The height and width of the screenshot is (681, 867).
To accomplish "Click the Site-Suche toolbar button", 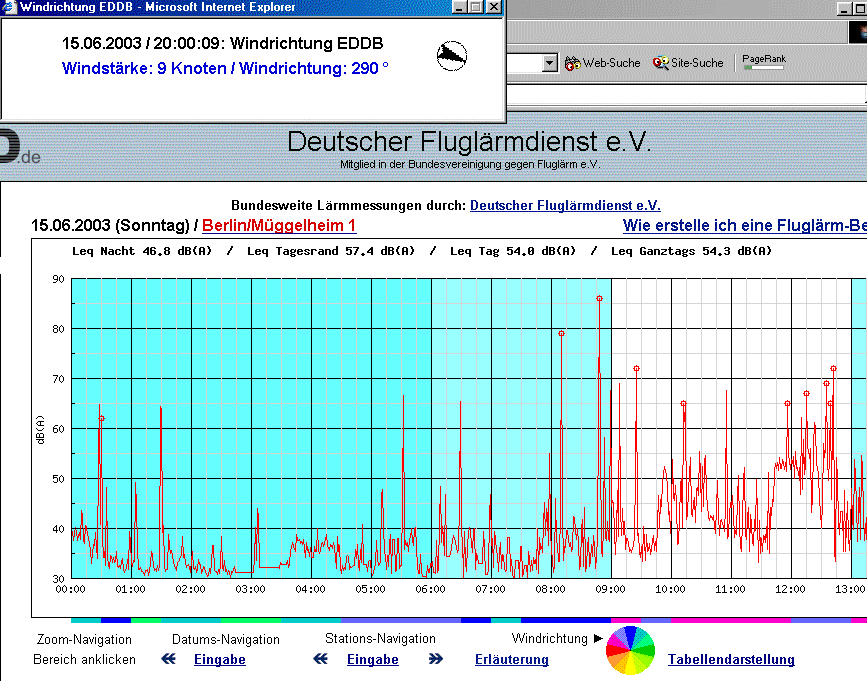I will pyautogui.click(x=688, y=63).
